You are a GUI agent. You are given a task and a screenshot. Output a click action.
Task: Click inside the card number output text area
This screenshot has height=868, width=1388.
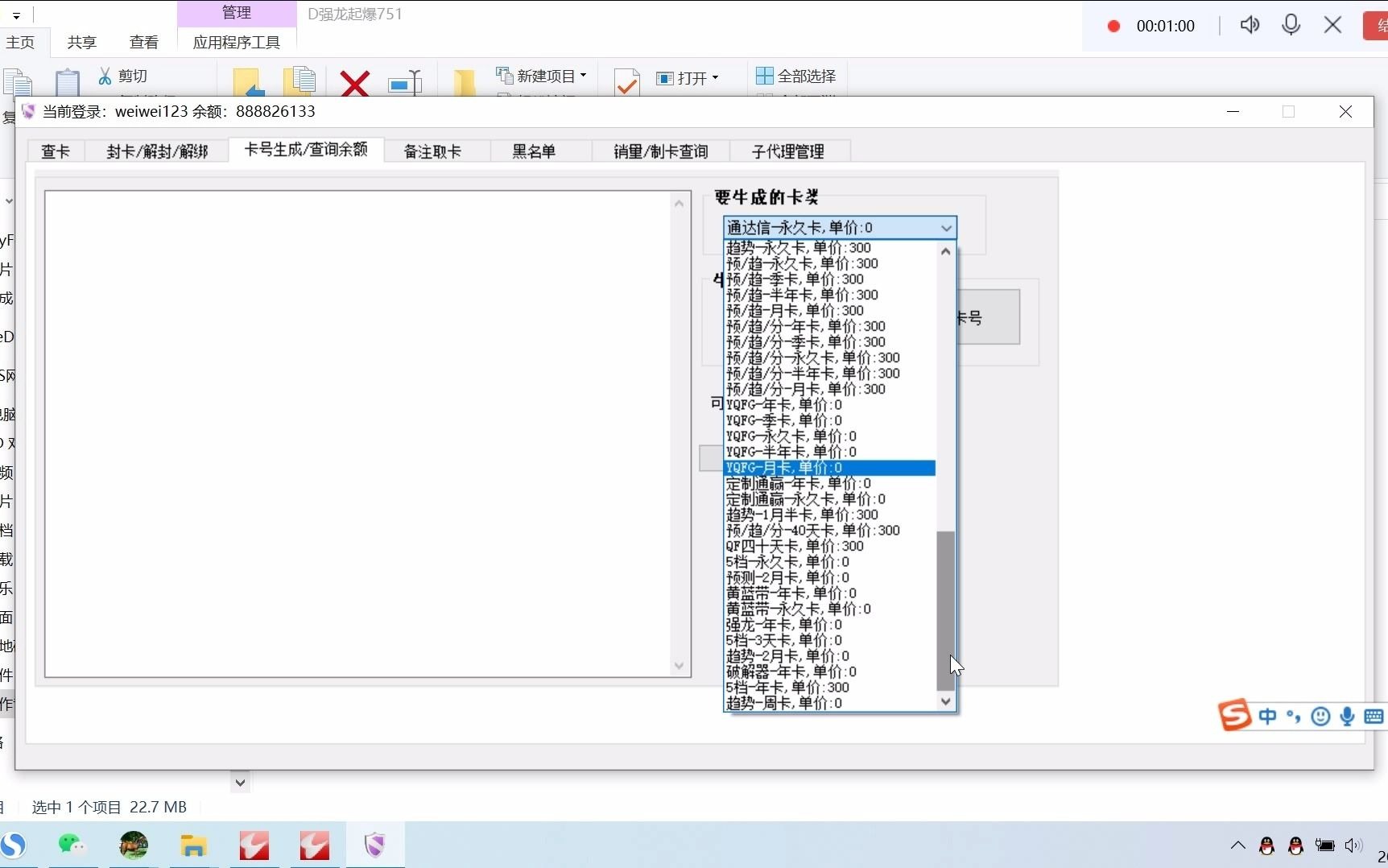coord(358,434)
